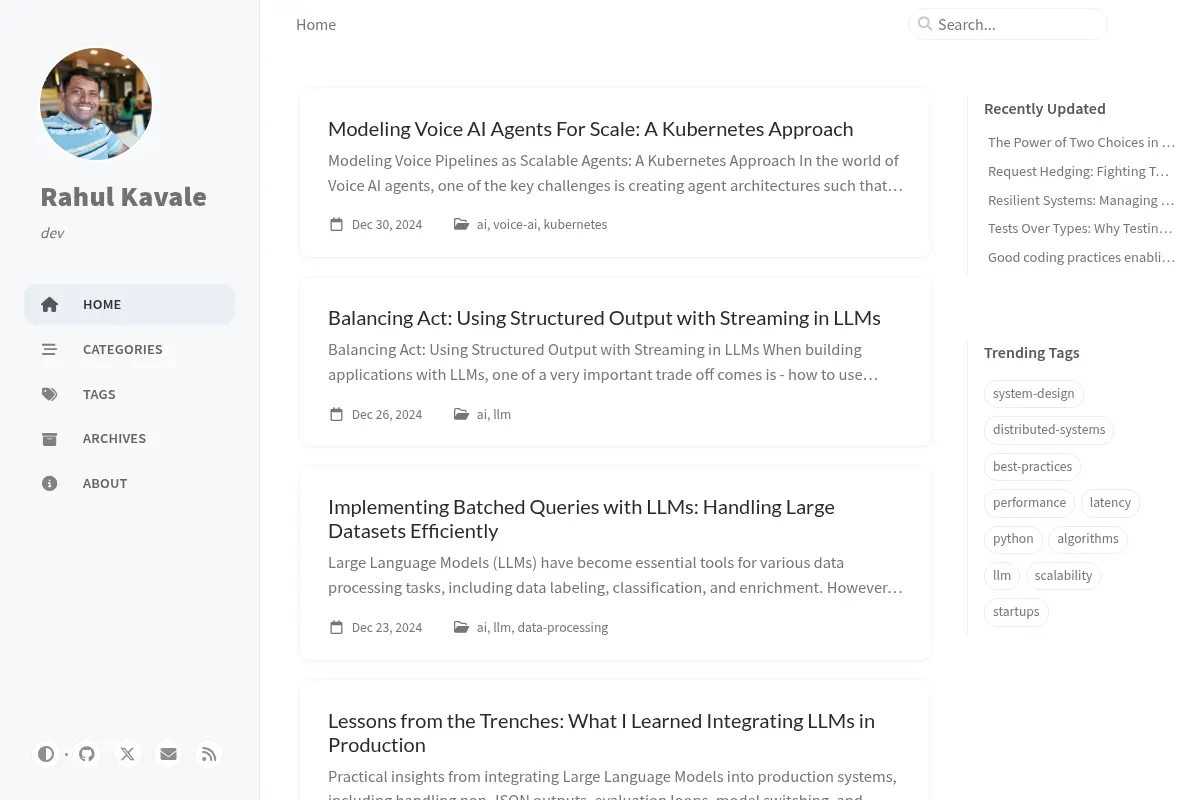
Task: Open the ABOUT page
Action: point(130,483)
